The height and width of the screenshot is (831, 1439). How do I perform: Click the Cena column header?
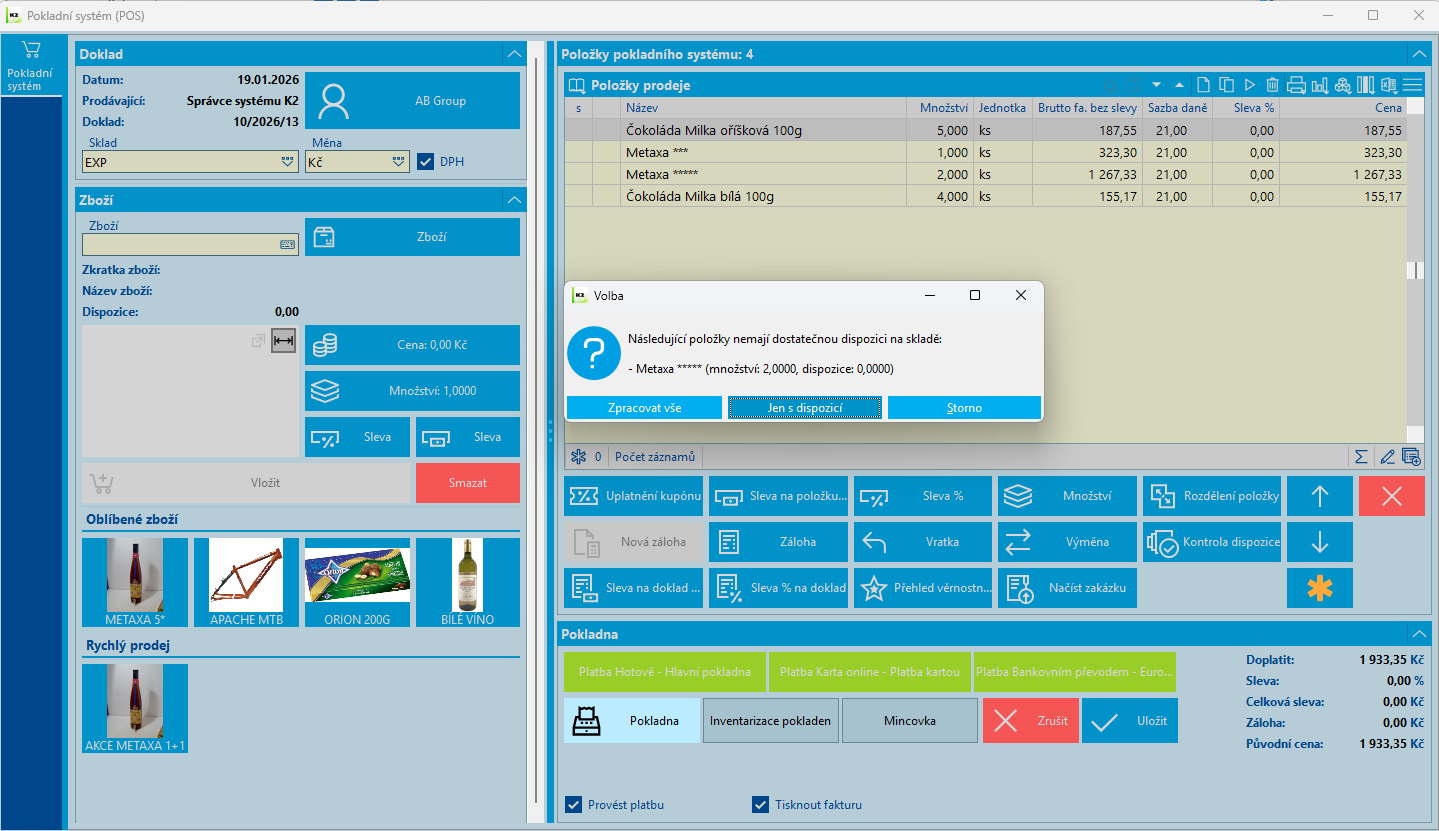[1342, 108]
